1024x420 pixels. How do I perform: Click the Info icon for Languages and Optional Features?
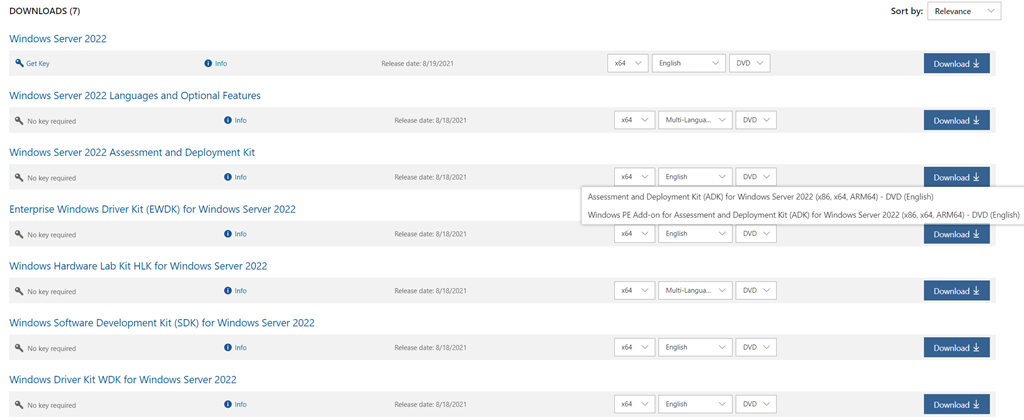point(228,121)
